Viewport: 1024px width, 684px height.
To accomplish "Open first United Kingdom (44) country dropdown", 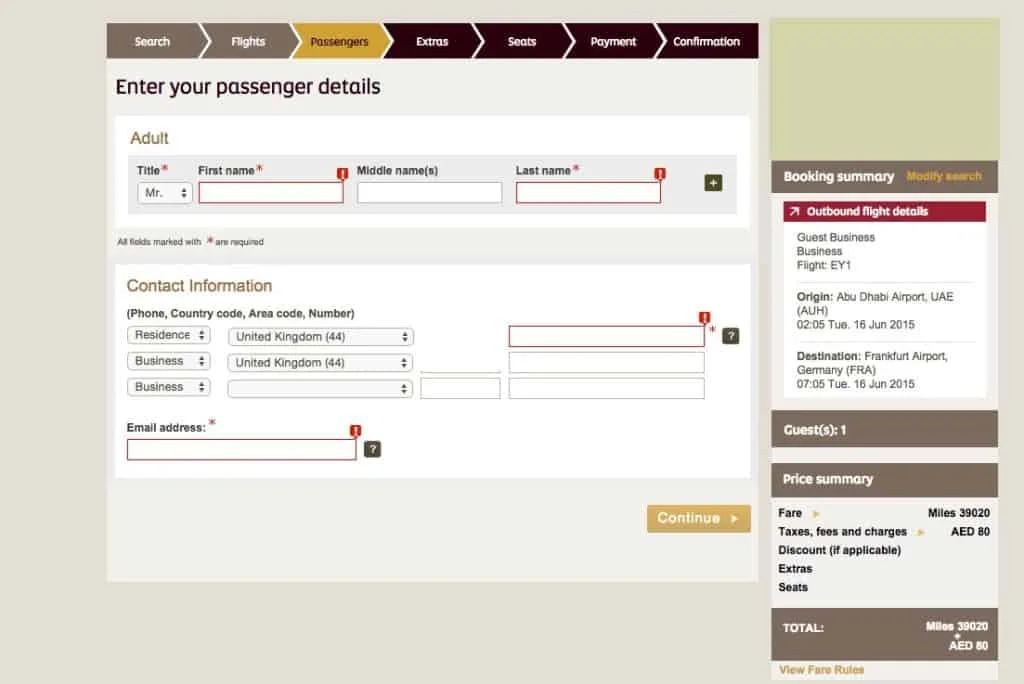I will [x=320, y=337].
